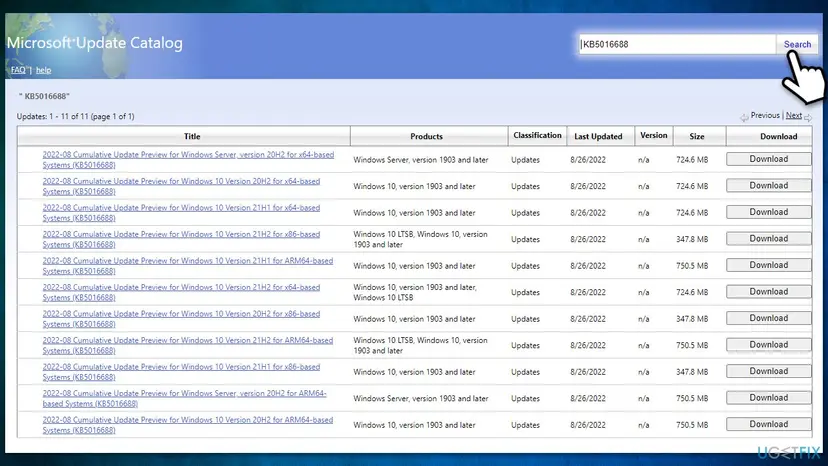Download Windows 10 21H2 ARM64 update
Image resolution: width=828 pixels, height=466 pixels.
click(x=768, y=344)
